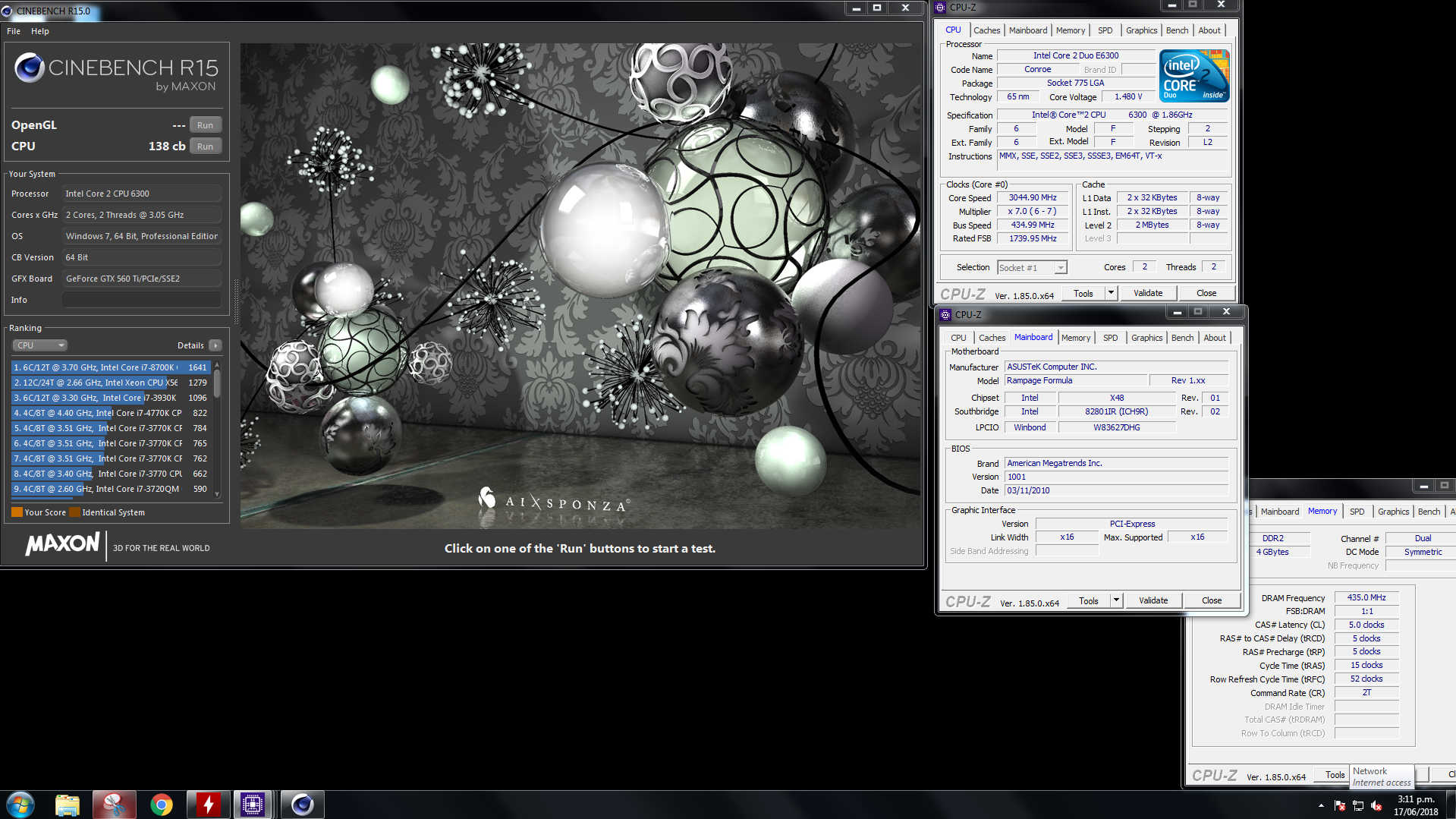Click the rendered benchmark scene image

[580, 286]
